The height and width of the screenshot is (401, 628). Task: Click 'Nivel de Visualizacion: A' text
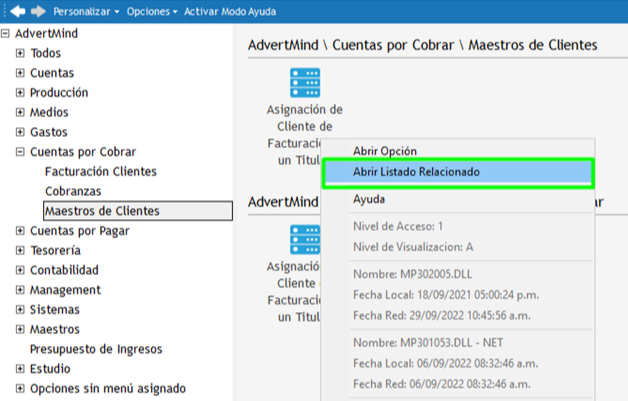point(413,247)
